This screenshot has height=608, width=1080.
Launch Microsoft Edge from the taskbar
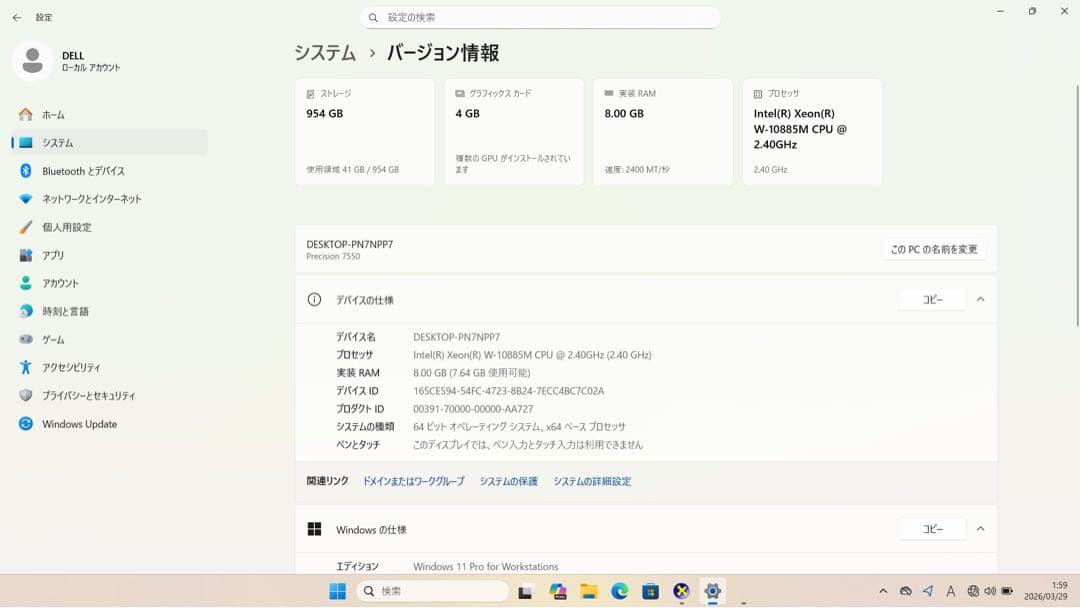pos(620,591)
